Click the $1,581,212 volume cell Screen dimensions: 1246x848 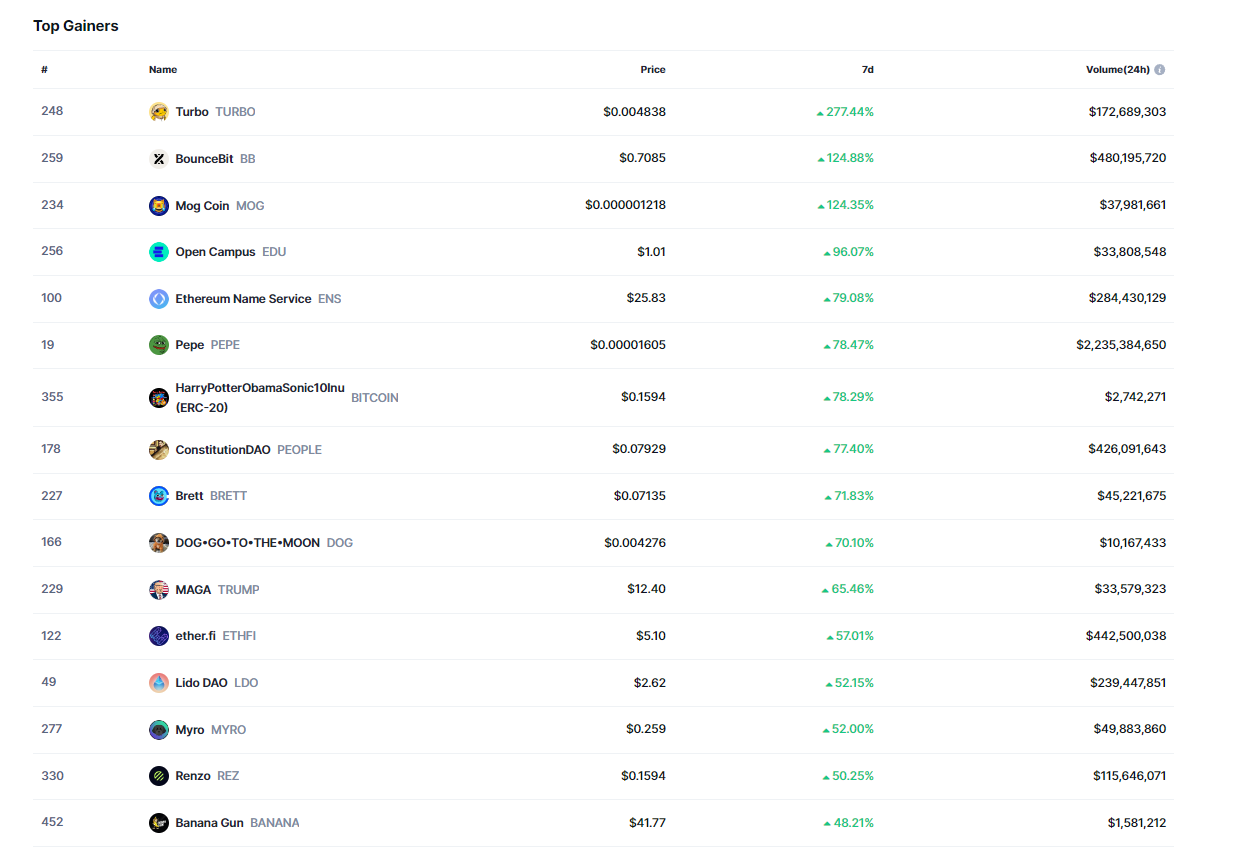(x=1136, y=823)
